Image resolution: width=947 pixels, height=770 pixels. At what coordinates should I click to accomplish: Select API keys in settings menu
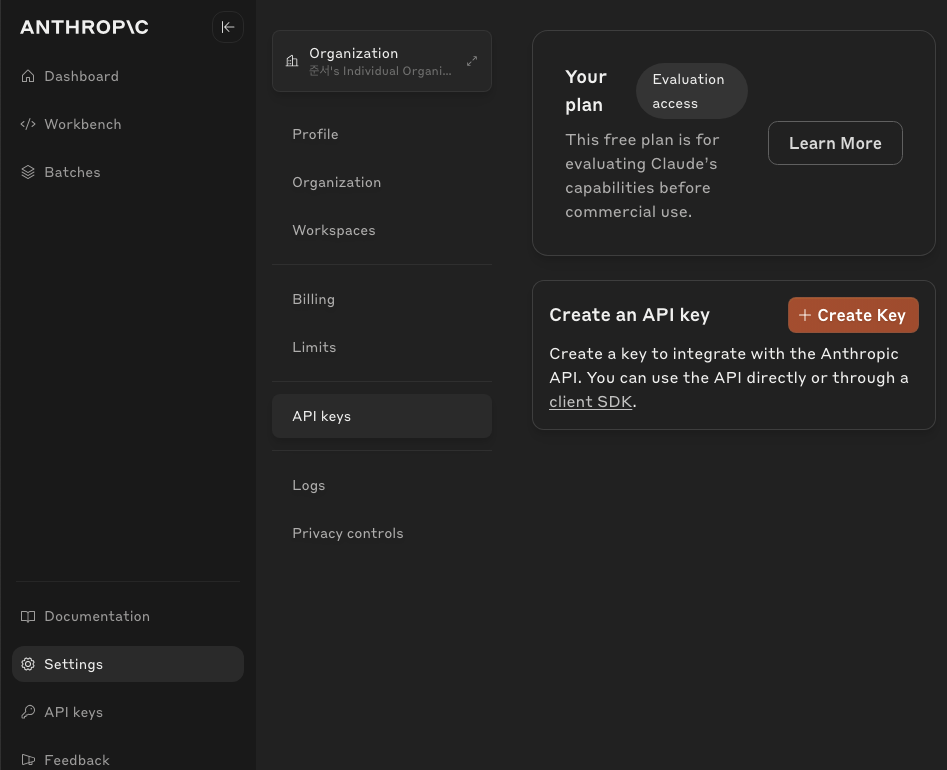click(x=382, y=416)
